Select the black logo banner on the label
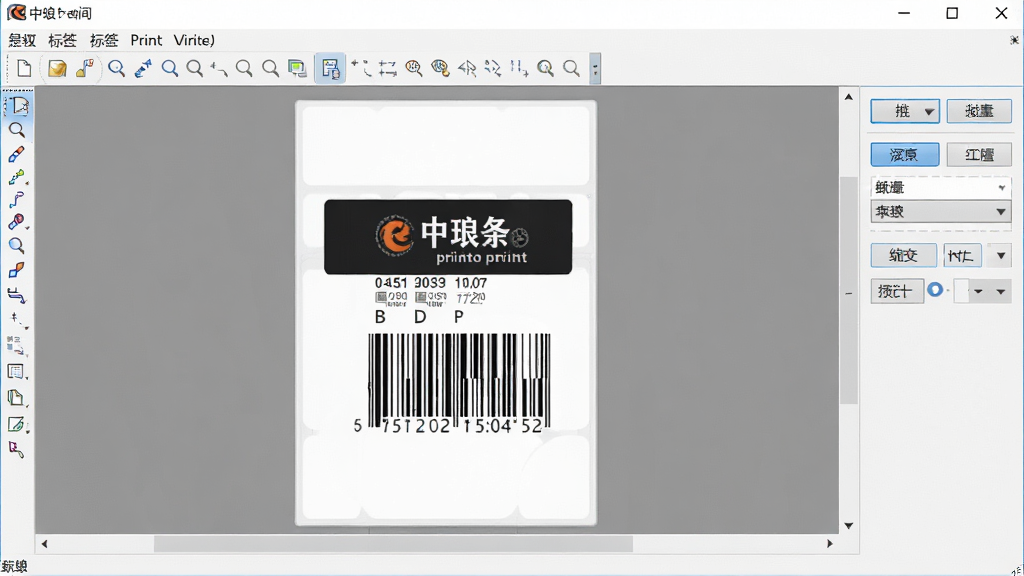The width and height of the screenshot is (1024, 576). (448, 236)
